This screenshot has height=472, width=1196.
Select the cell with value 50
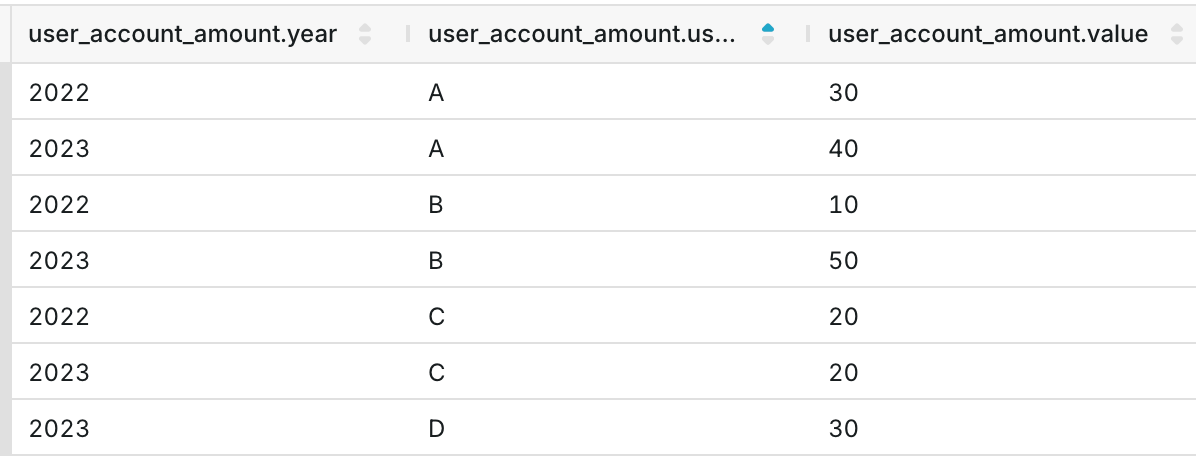pos(844,261)
